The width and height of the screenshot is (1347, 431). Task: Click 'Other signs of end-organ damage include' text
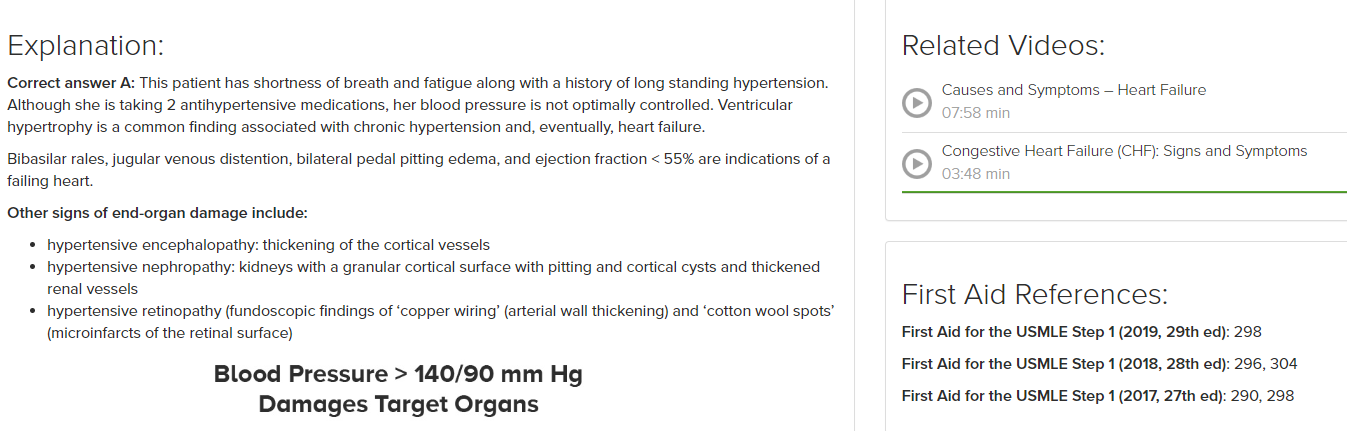coord(157,213)
